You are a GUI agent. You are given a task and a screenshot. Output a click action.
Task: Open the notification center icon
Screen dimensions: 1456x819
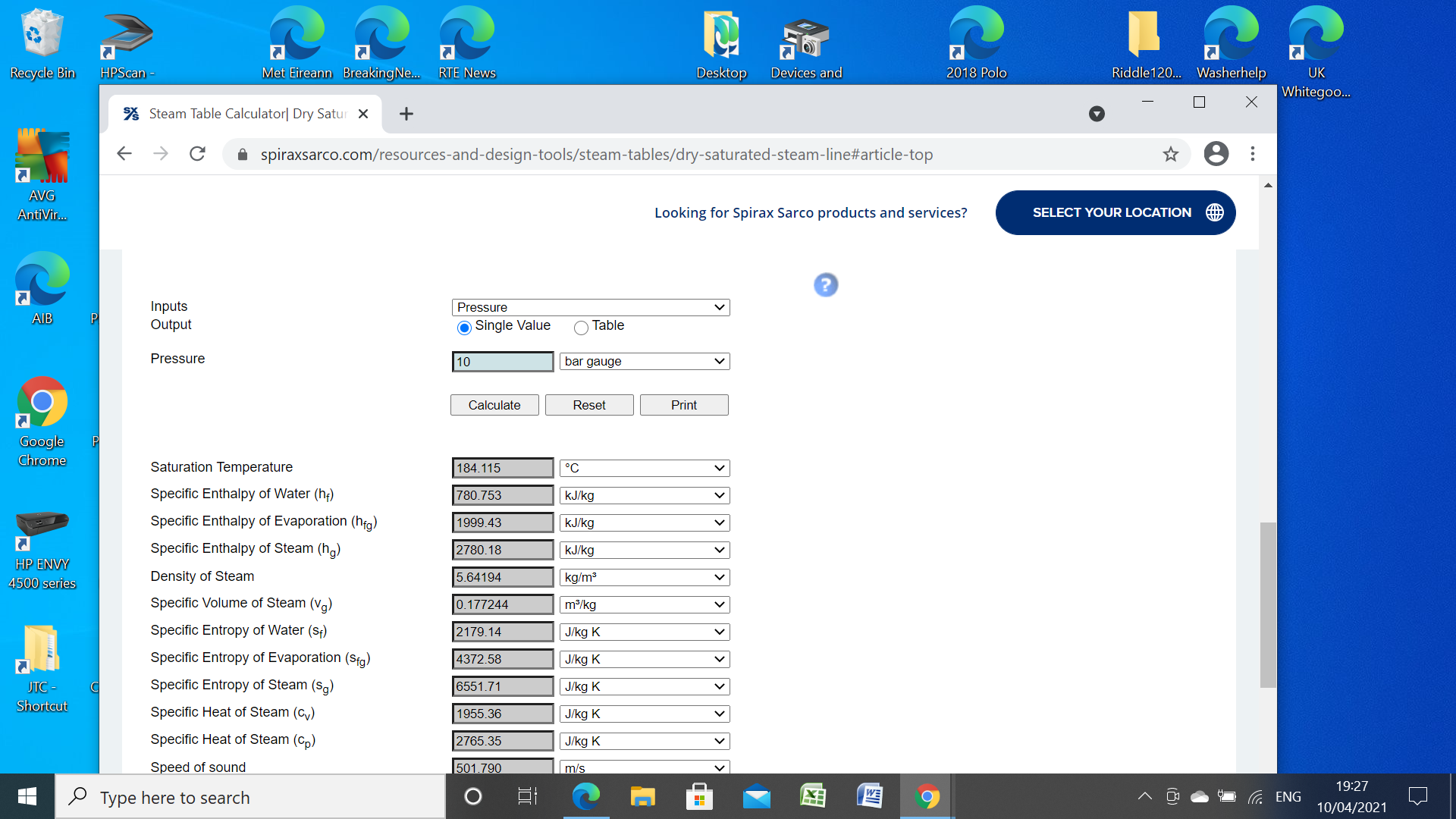coord(1417,796)
